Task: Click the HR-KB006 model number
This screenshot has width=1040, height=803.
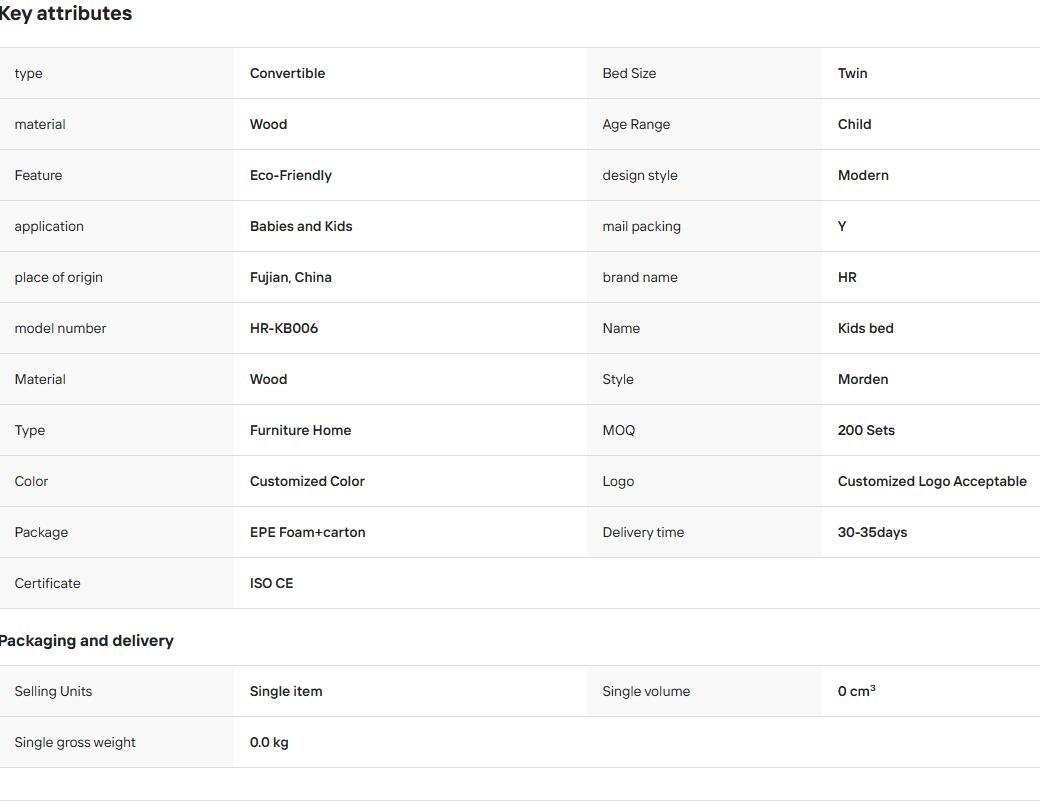Action: pyautogui.click(x=284, y=328)
